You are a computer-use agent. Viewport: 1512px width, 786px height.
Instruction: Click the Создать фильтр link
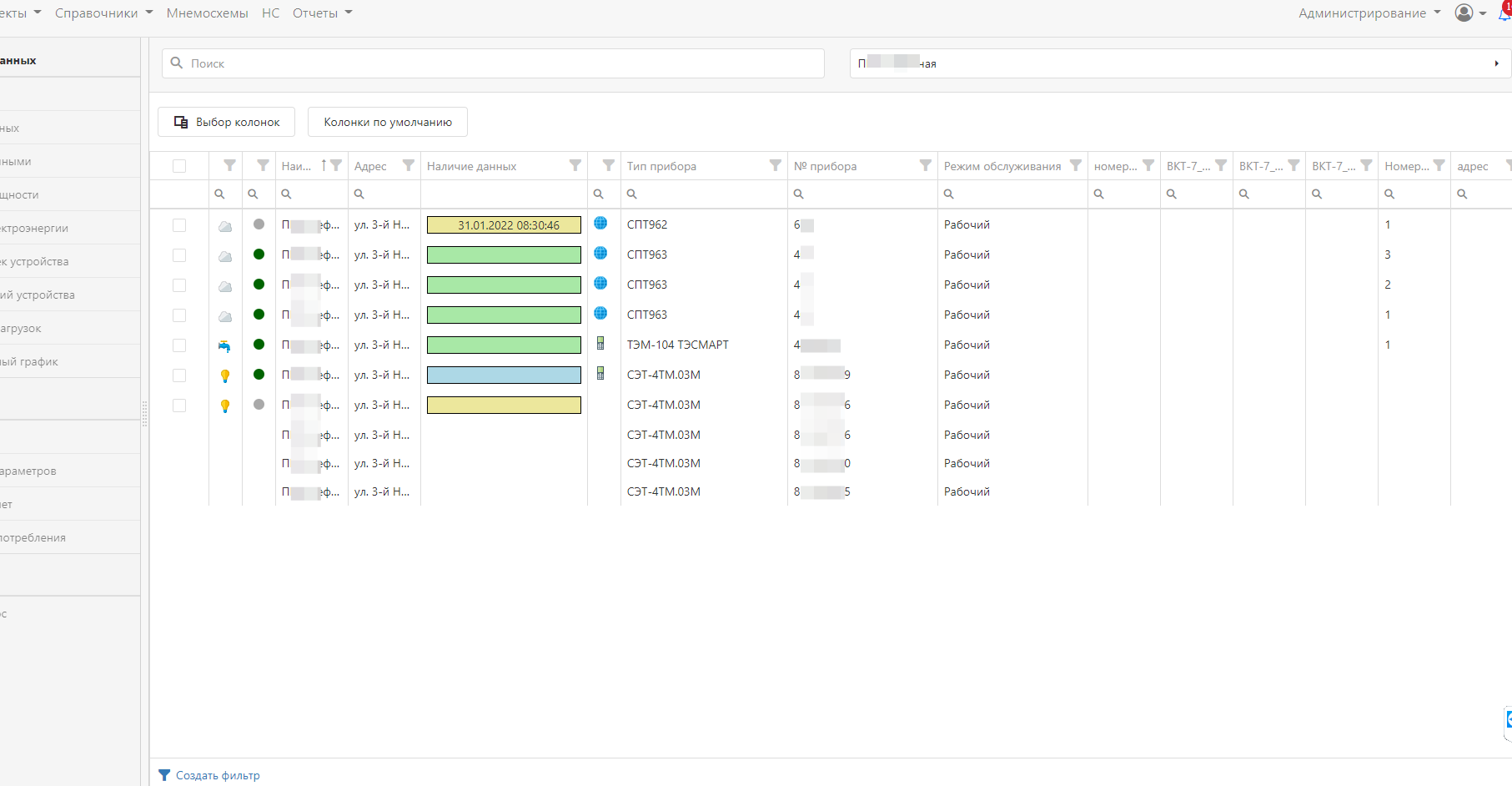[218, 775]
